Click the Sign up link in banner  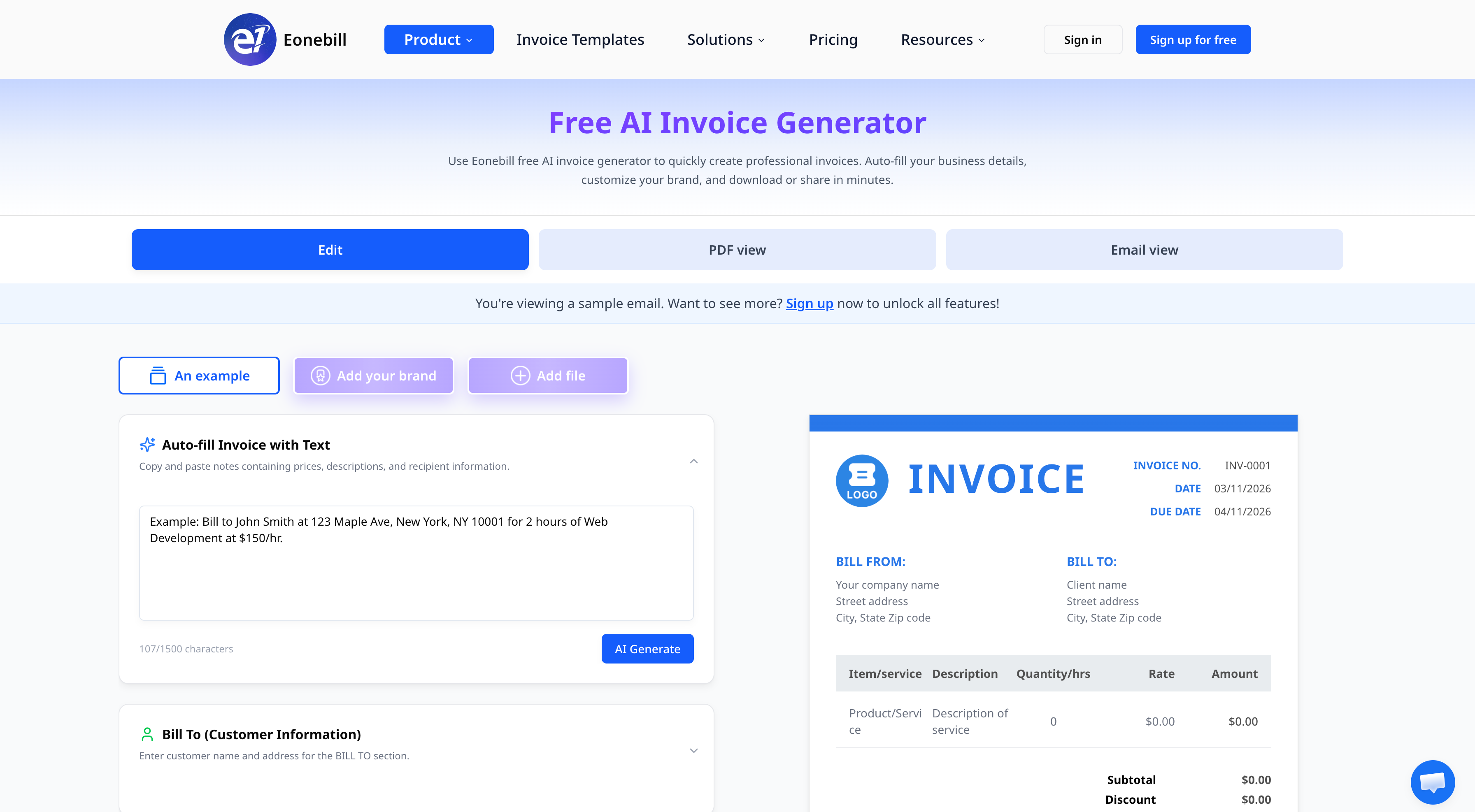click(x=809, y=303)
